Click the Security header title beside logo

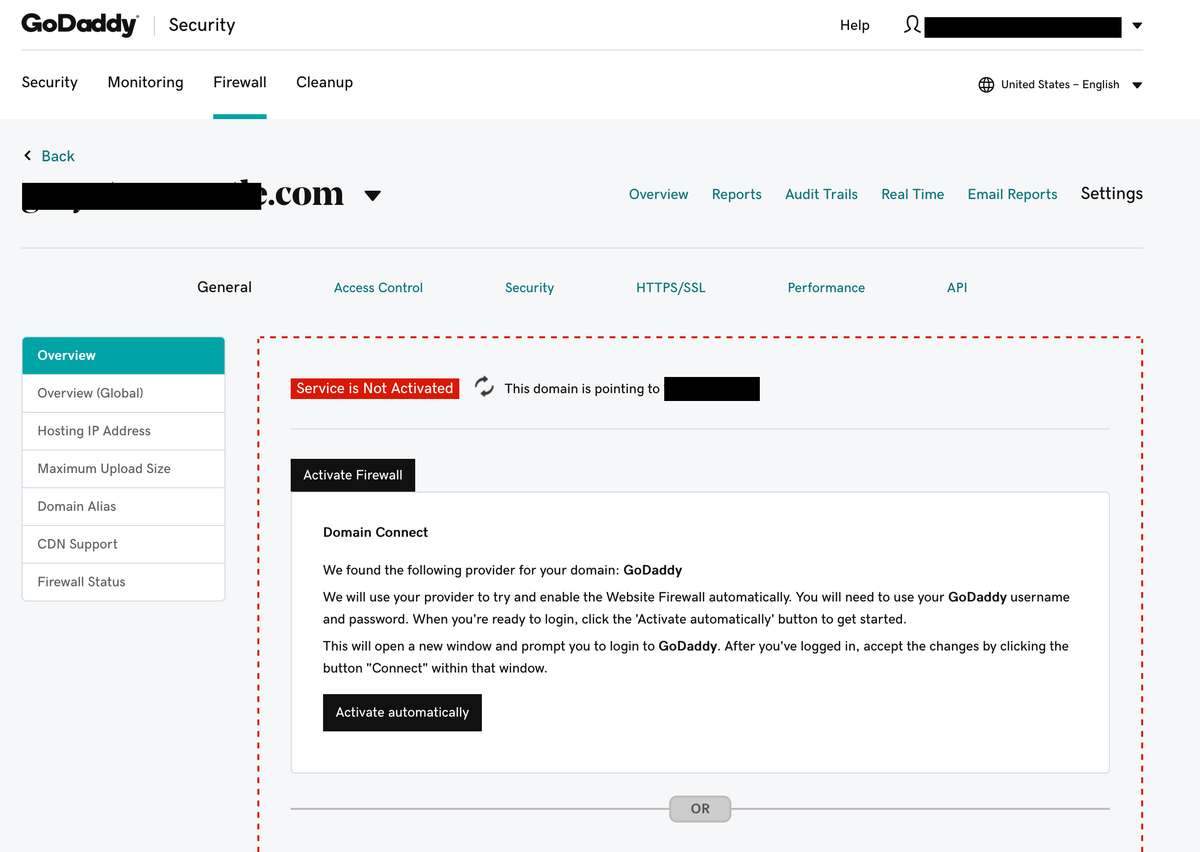[202, 25]
